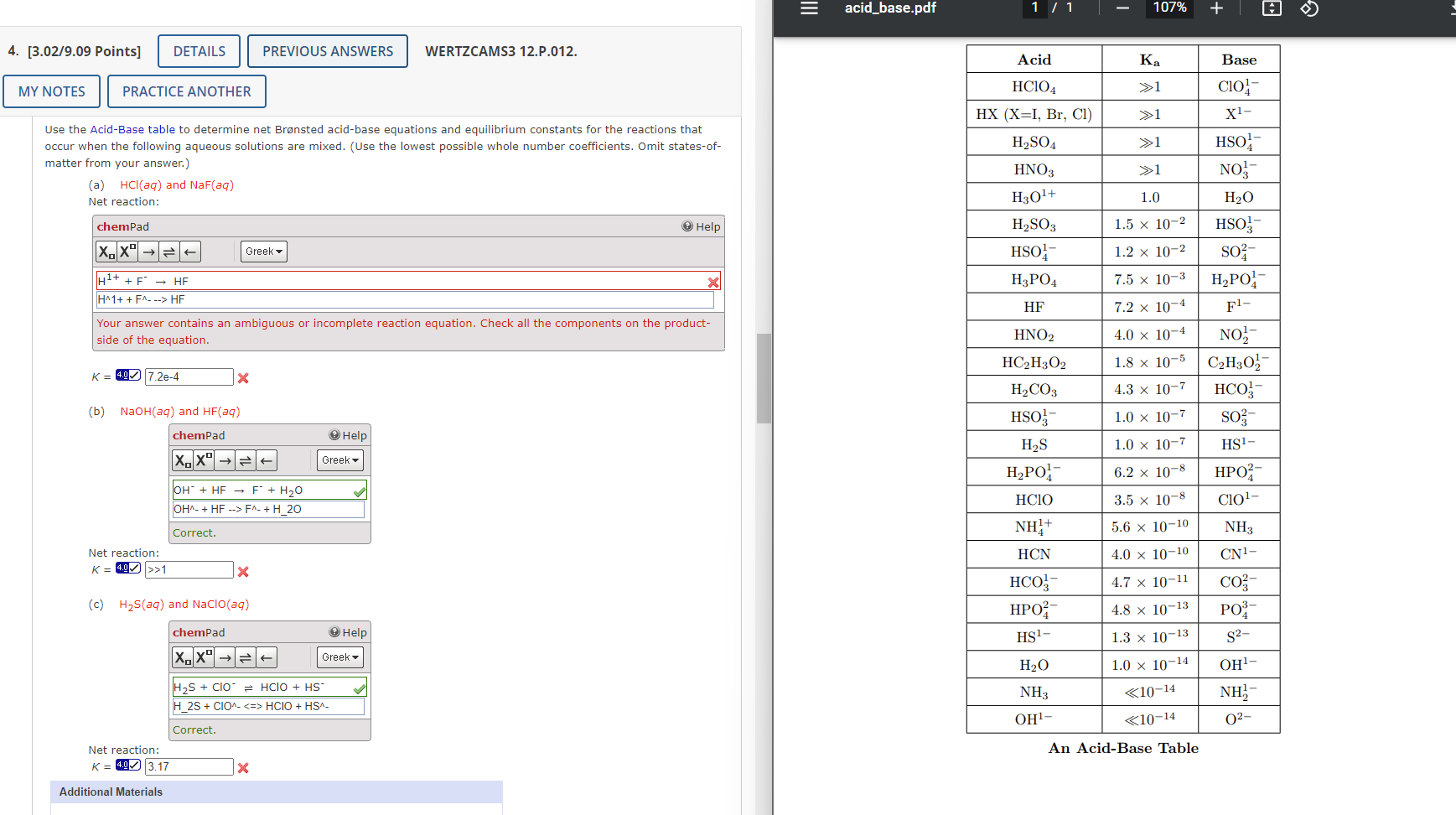Image resolution: width=1456 pixels, height=815 pixels.
Task: Select the superscript tool in part (a) chemPad
Action: coord(127,251)
